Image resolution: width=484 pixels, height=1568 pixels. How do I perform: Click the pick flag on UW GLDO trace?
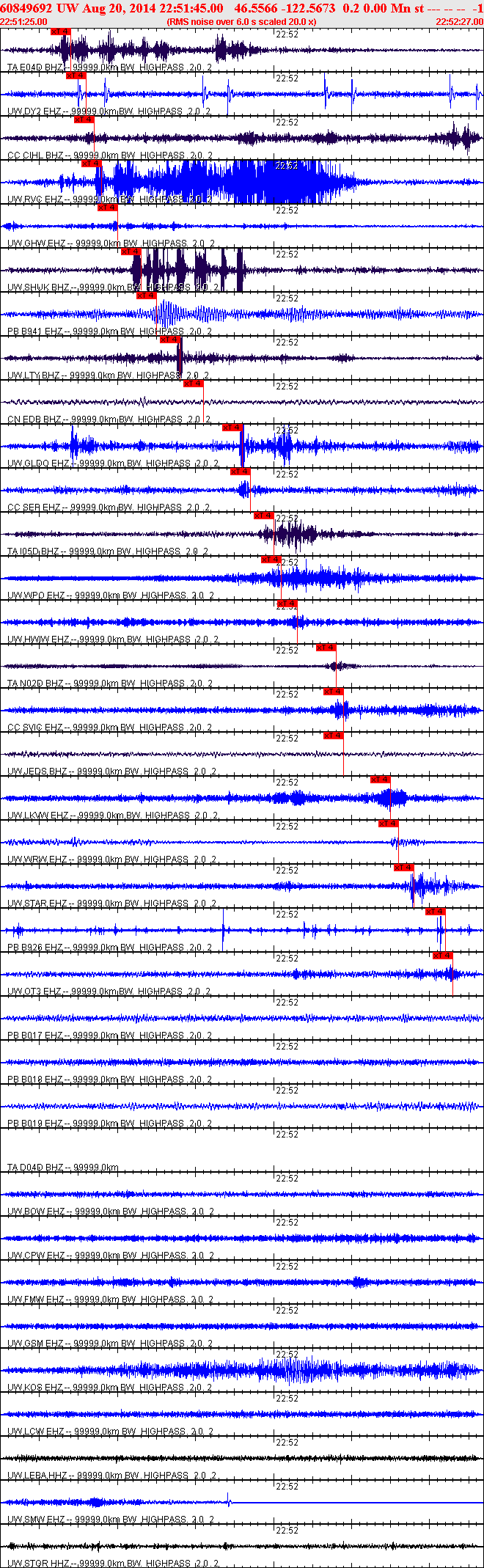tap(232, 428)
